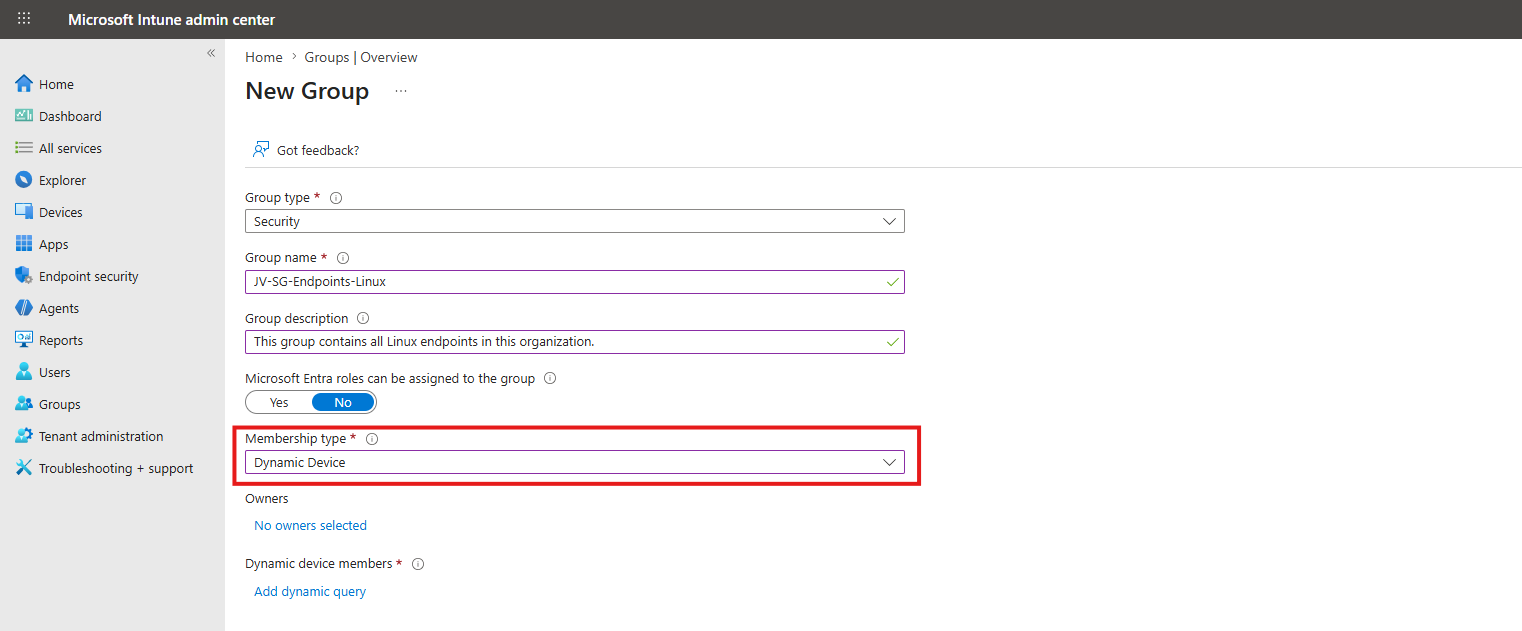Click the New Group page heading
Viewport: 1522px width, 631px height.
point(307,91)
